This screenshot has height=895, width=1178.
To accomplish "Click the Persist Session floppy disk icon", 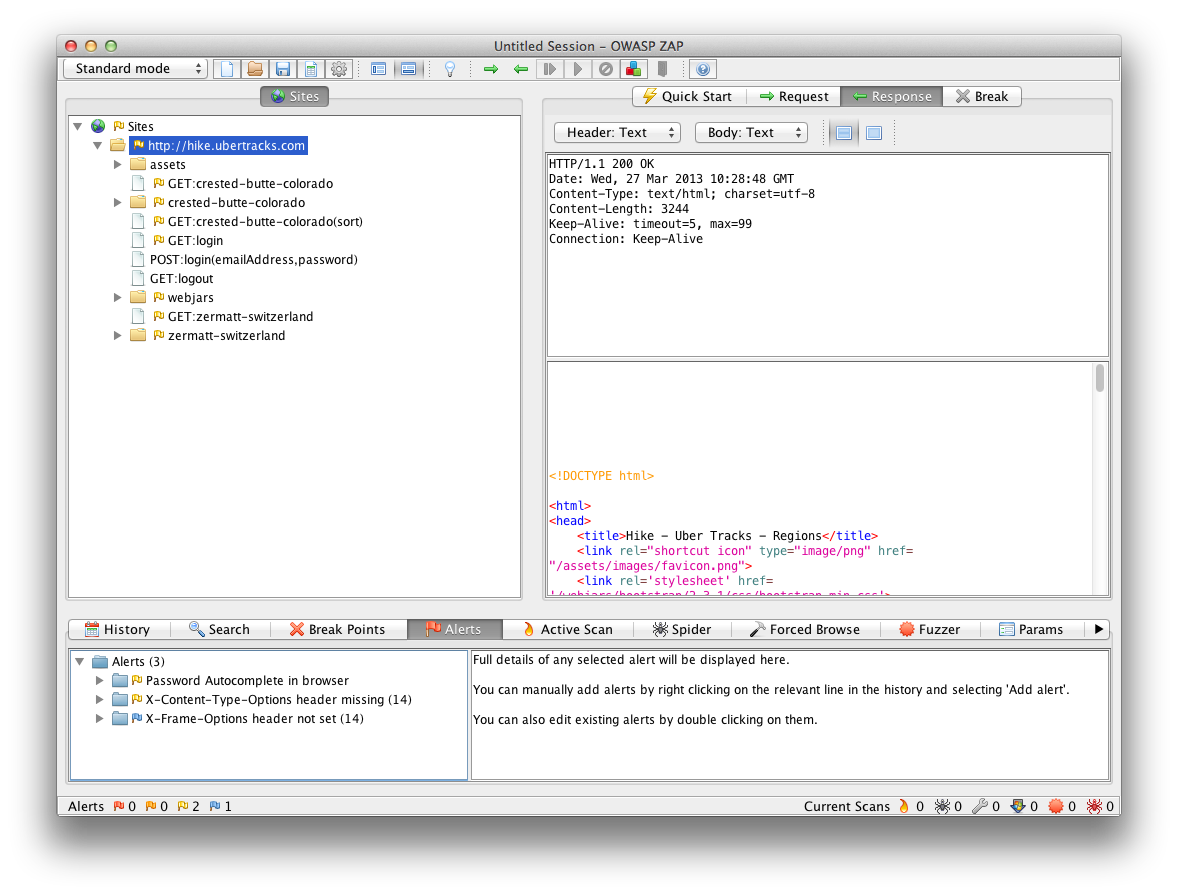I will click(x=283, y=69).
